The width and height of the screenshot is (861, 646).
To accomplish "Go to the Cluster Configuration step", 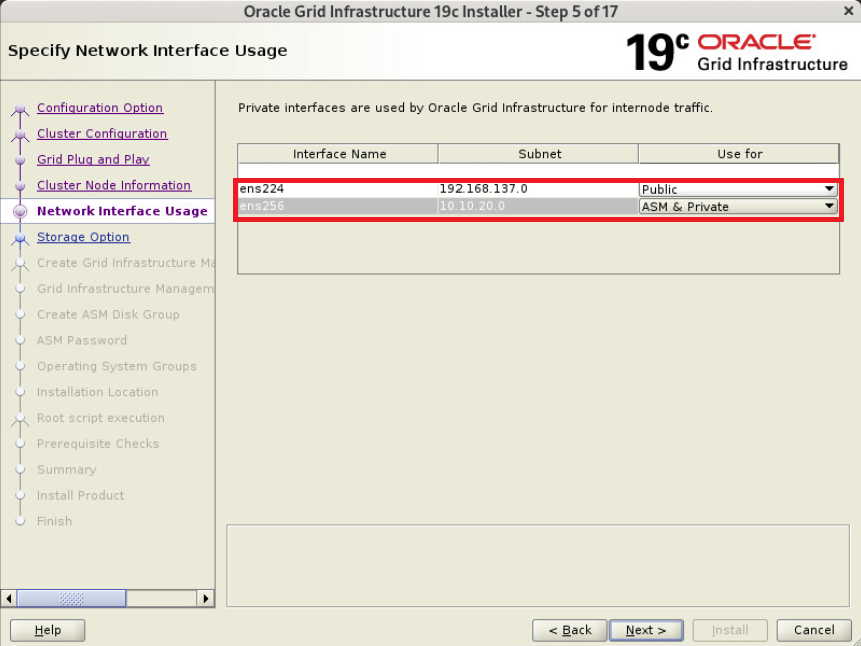I will tap(102, 133).
